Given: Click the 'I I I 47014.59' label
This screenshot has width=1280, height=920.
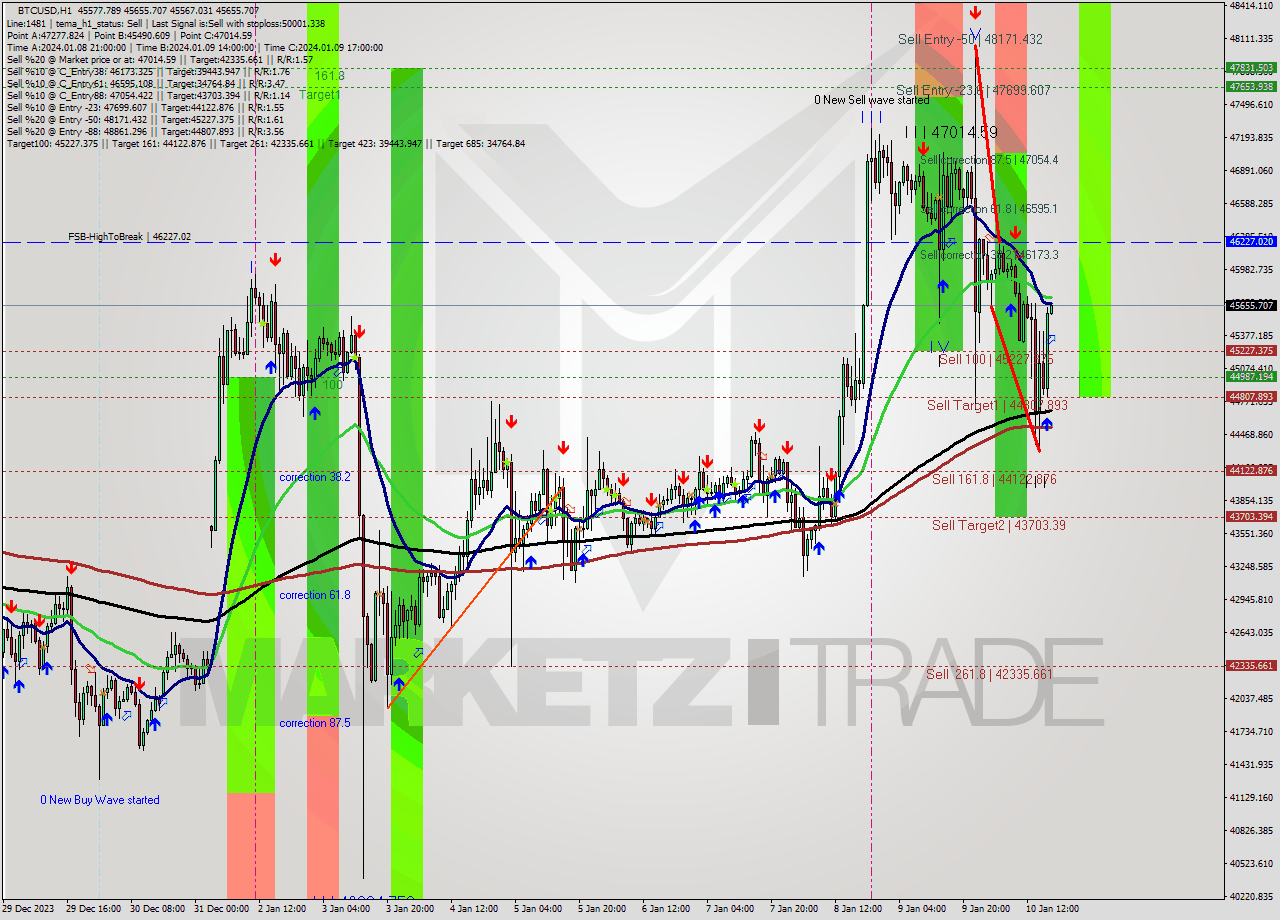Looking at the screenshot, I should click(x=951, y=132).
